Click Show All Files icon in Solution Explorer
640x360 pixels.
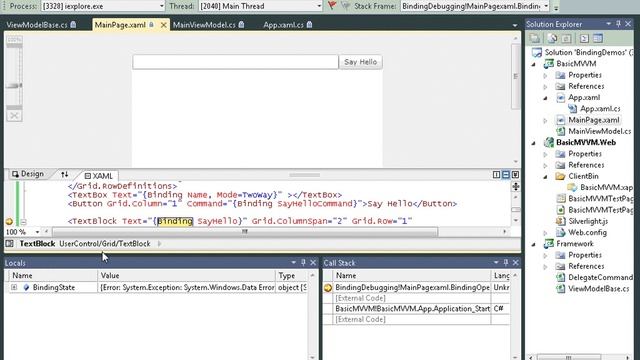tap(552, 38)
